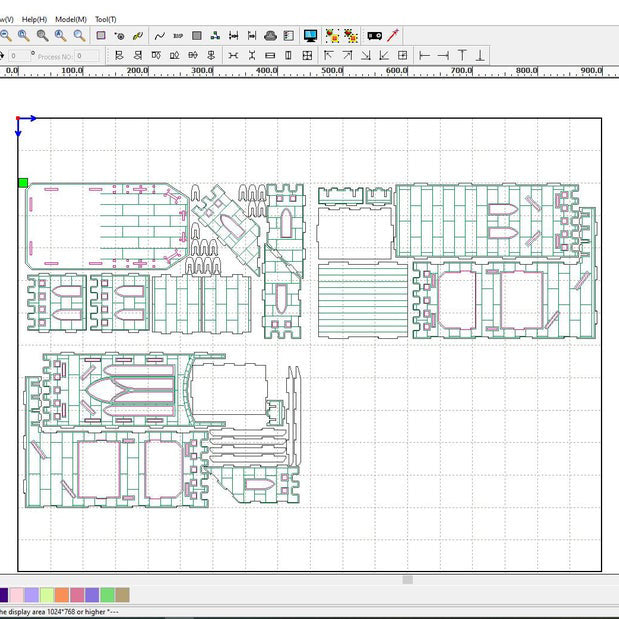The width and height of the screenshot is (619, 619).
Task: Click the red laser pointer icon
Action: 394,36
